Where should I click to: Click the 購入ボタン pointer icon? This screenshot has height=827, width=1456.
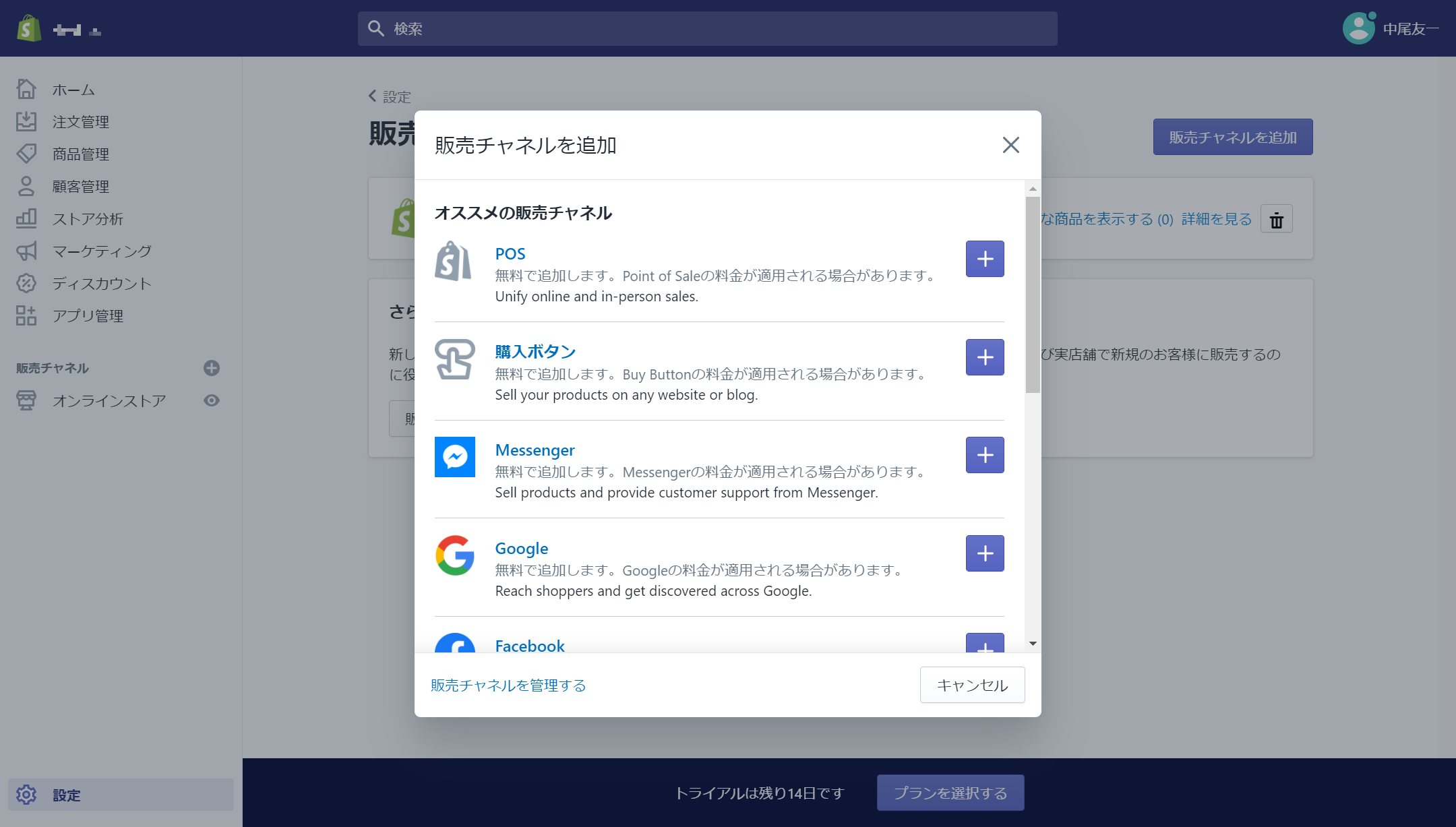(454, 359)
